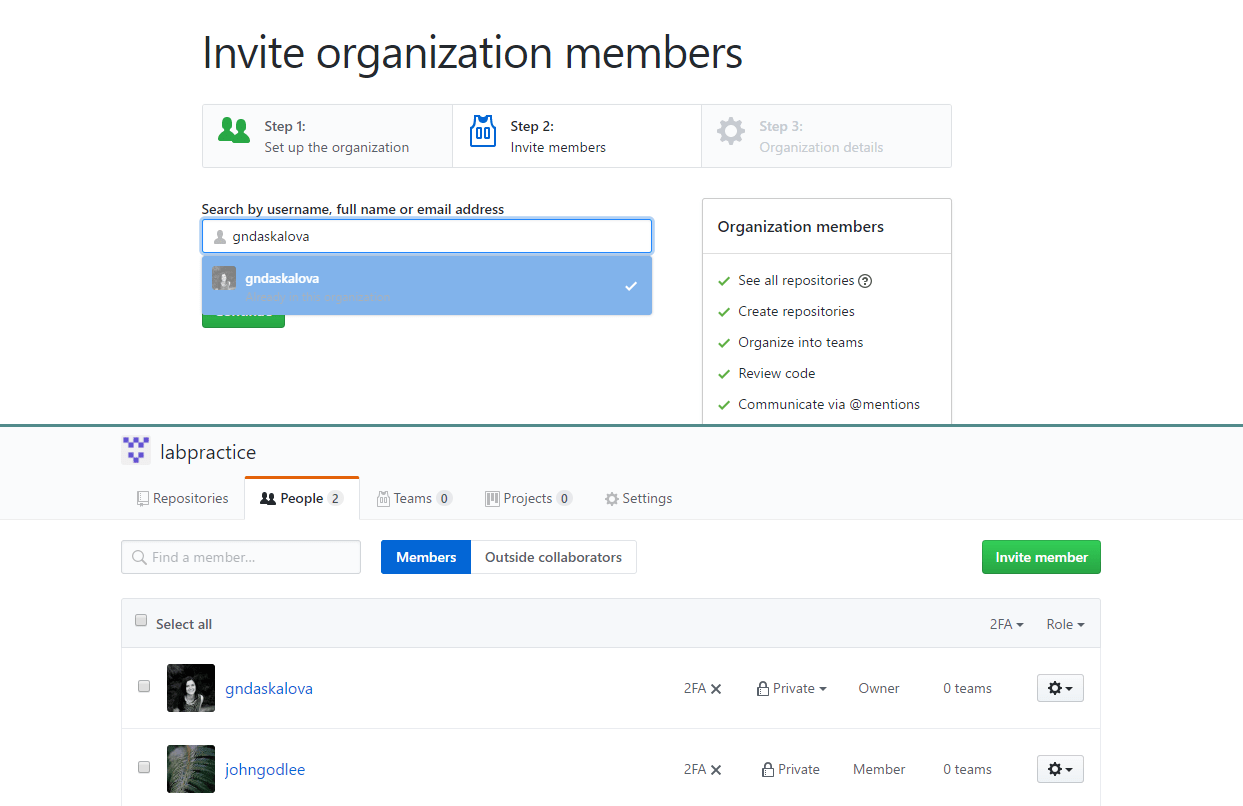Screen dimensions: 1243x806
Task: Click the magnifier icon in Find a member field
Action: (x=139, y=557)
